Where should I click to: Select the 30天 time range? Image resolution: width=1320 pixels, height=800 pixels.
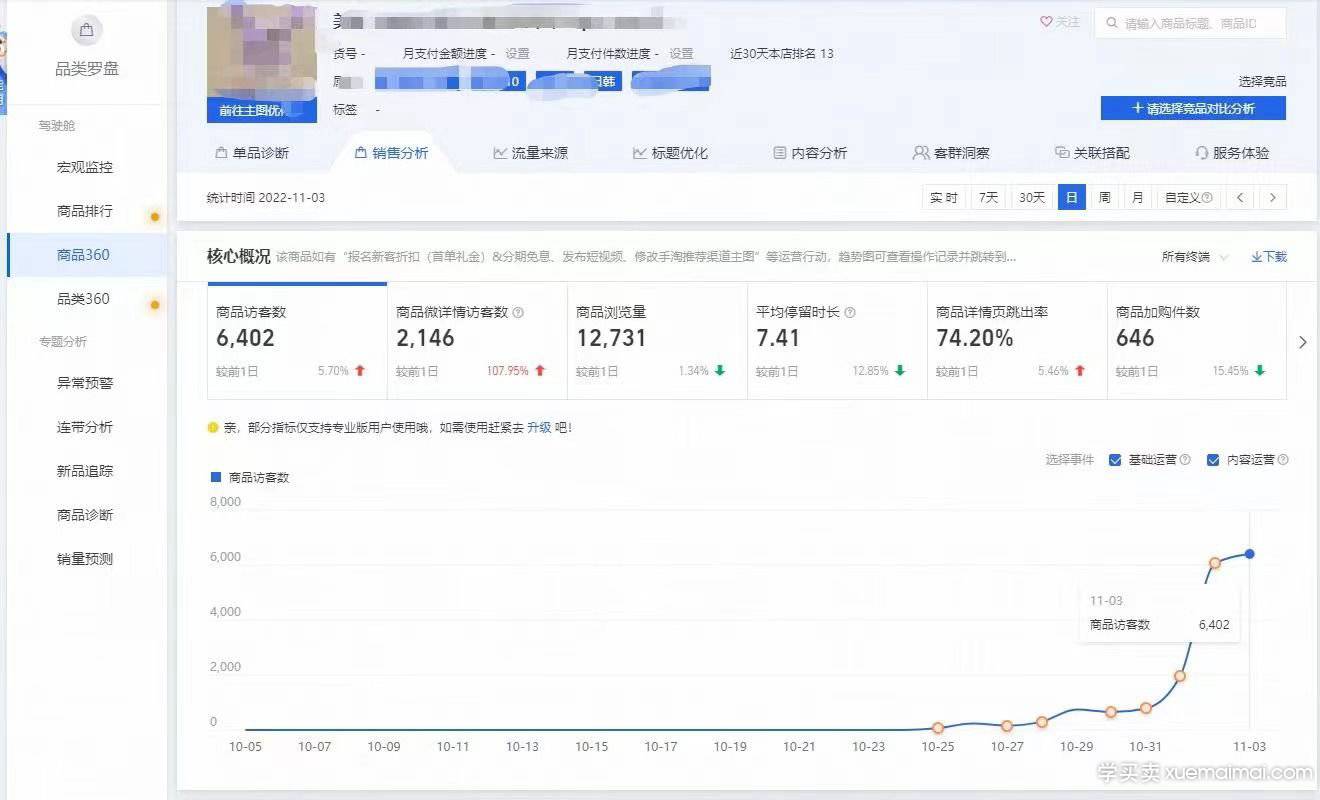pyautogui.click(x=1032, y=198)
